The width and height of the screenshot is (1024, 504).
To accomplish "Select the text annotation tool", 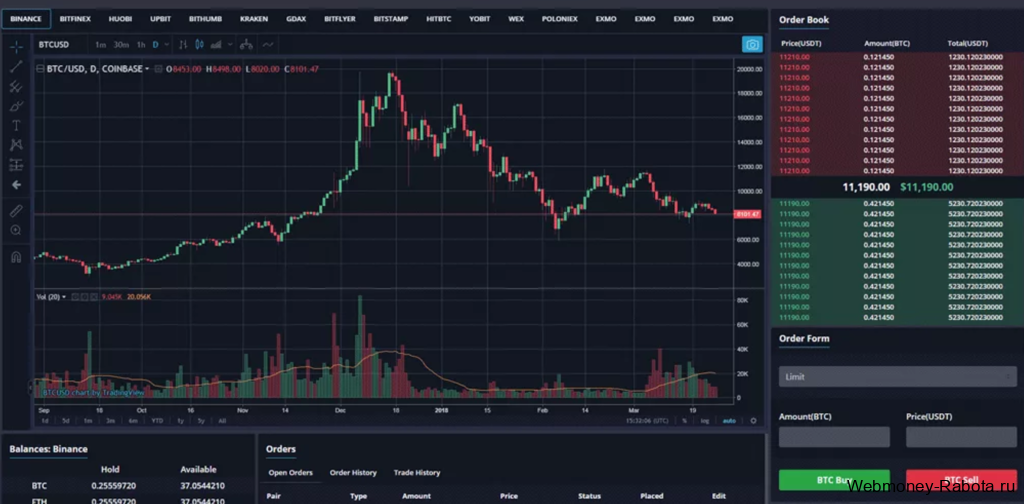I will pyautogui.click(x=16, y=125).
